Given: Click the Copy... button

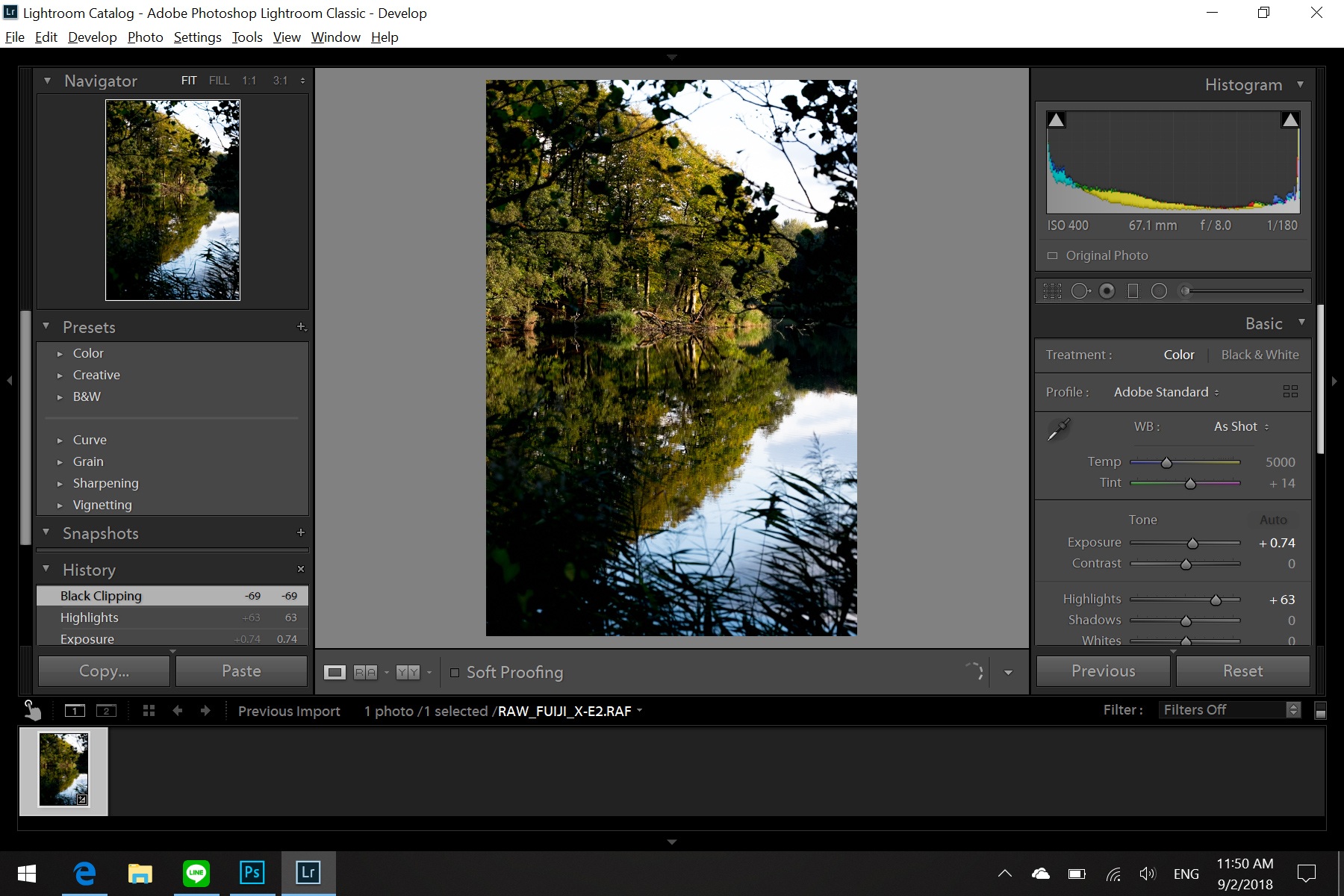Looking at the screenshot, I should tap(104, 671).
